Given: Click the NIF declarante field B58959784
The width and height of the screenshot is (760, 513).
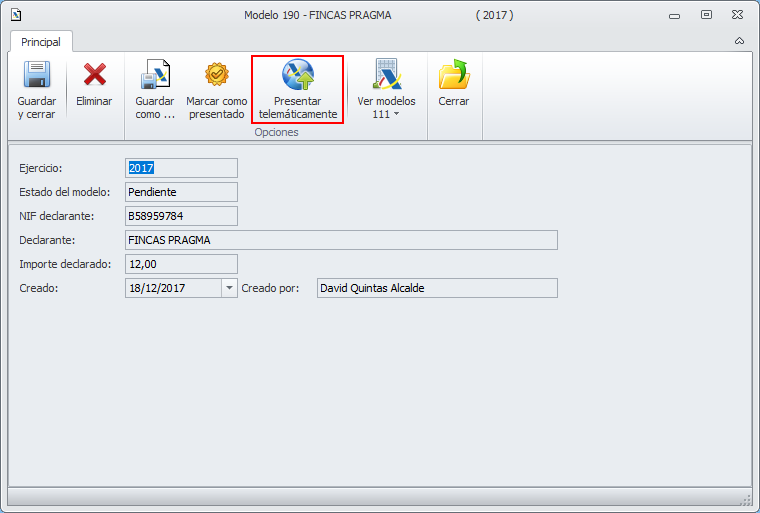Looking at the screenshot, I should 181,216.
